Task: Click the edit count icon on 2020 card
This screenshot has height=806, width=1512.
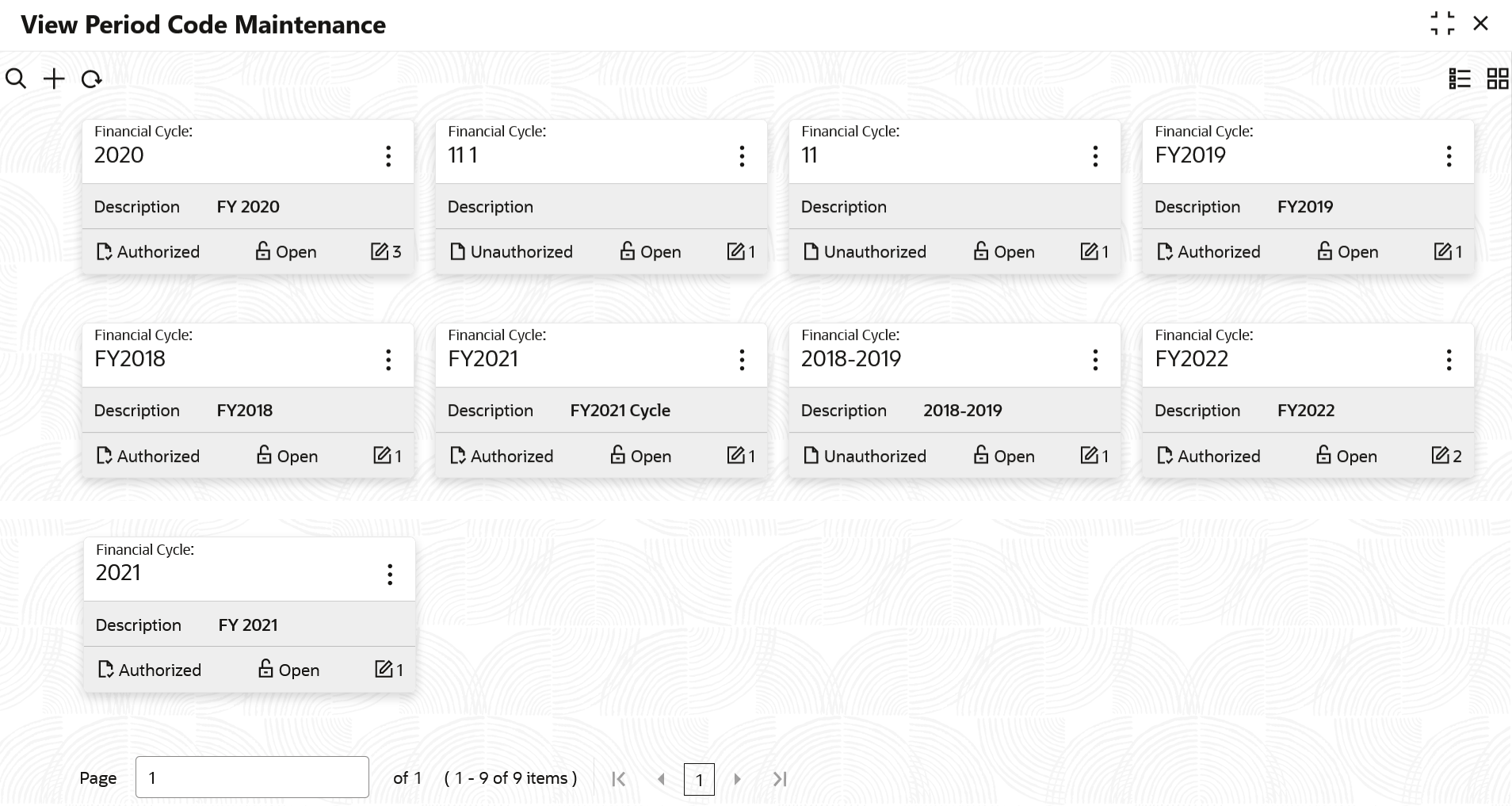Action: click(x=380, y=251)
